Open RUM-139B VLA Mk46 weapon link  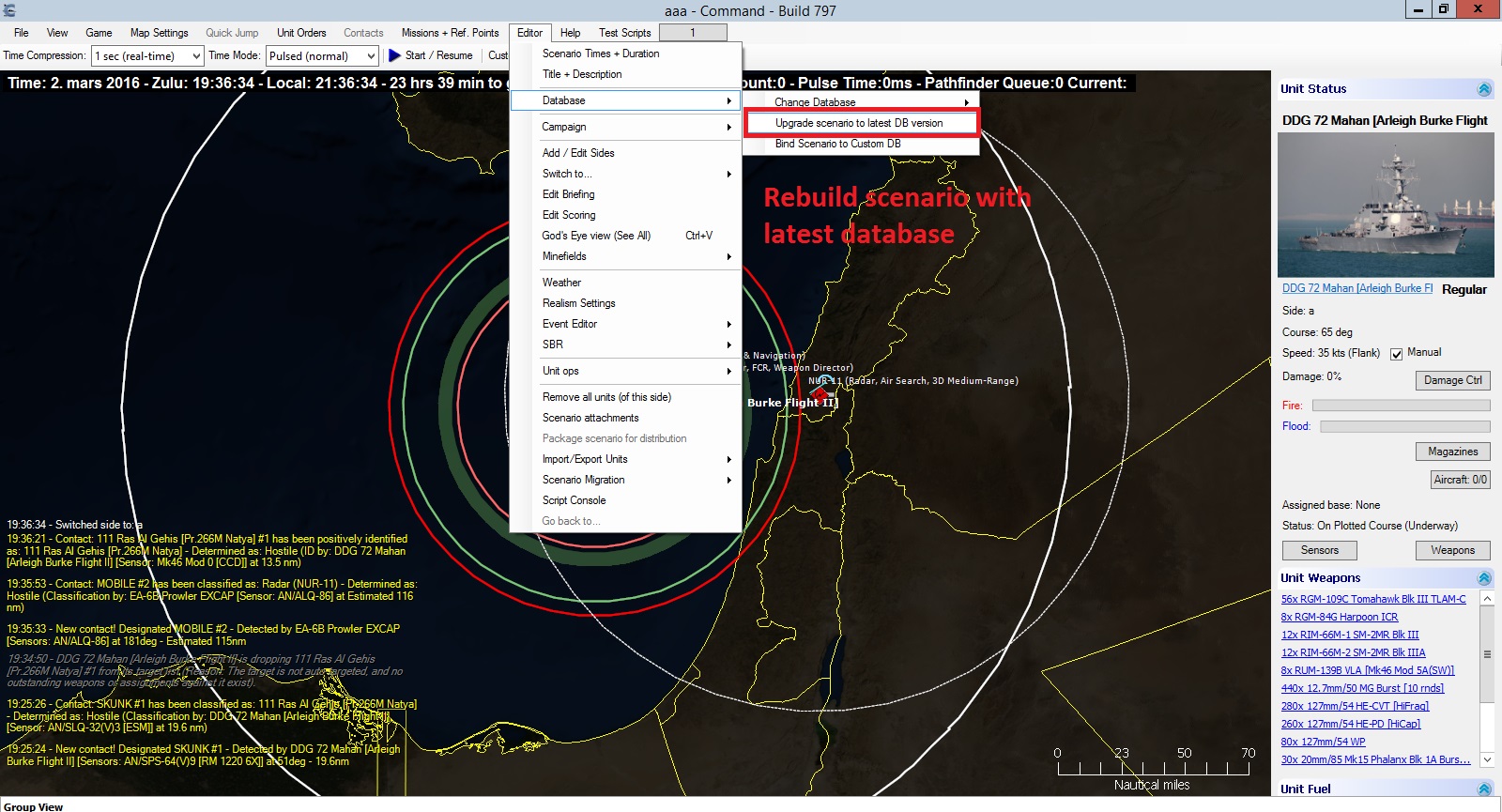coord(1368,670)
